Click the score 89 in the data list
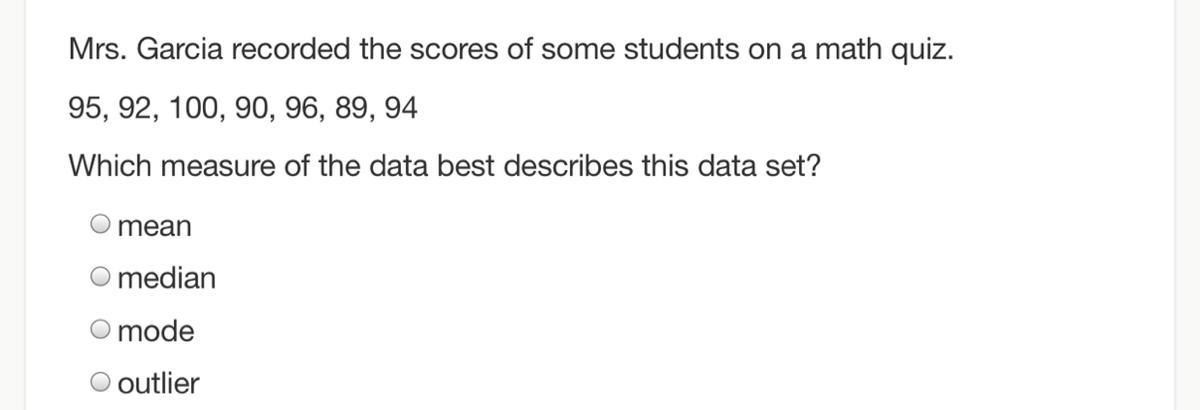Viewport: 1200px width, 410px height. point(341,108)
